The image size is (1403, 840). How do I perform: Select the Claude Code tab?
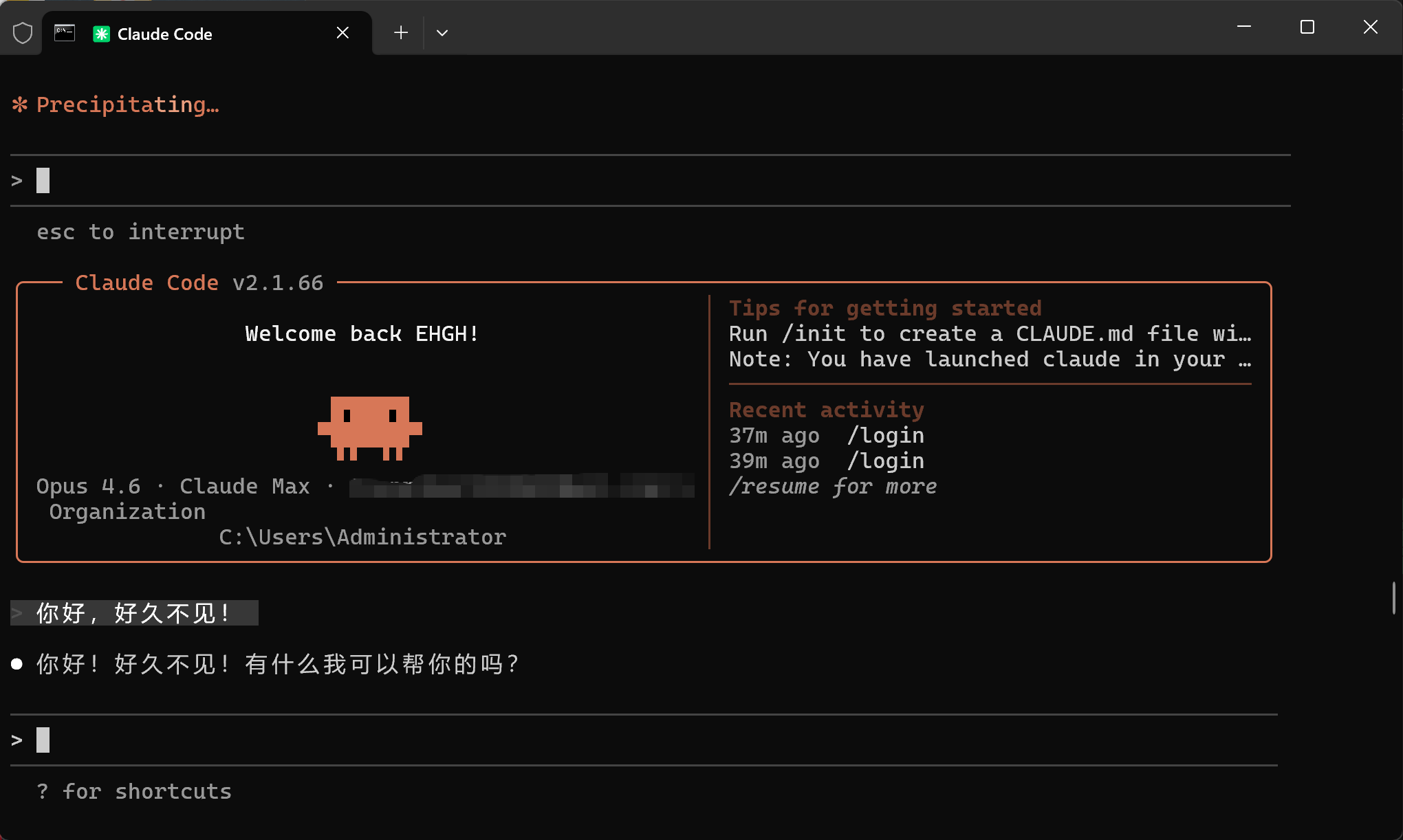pyautogui.click(x=207, y=33)
